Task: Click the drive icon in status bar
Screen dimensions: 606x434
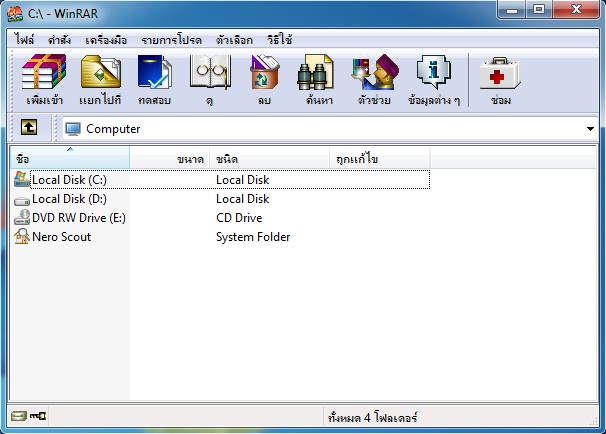Action: (x=18, y=416)
